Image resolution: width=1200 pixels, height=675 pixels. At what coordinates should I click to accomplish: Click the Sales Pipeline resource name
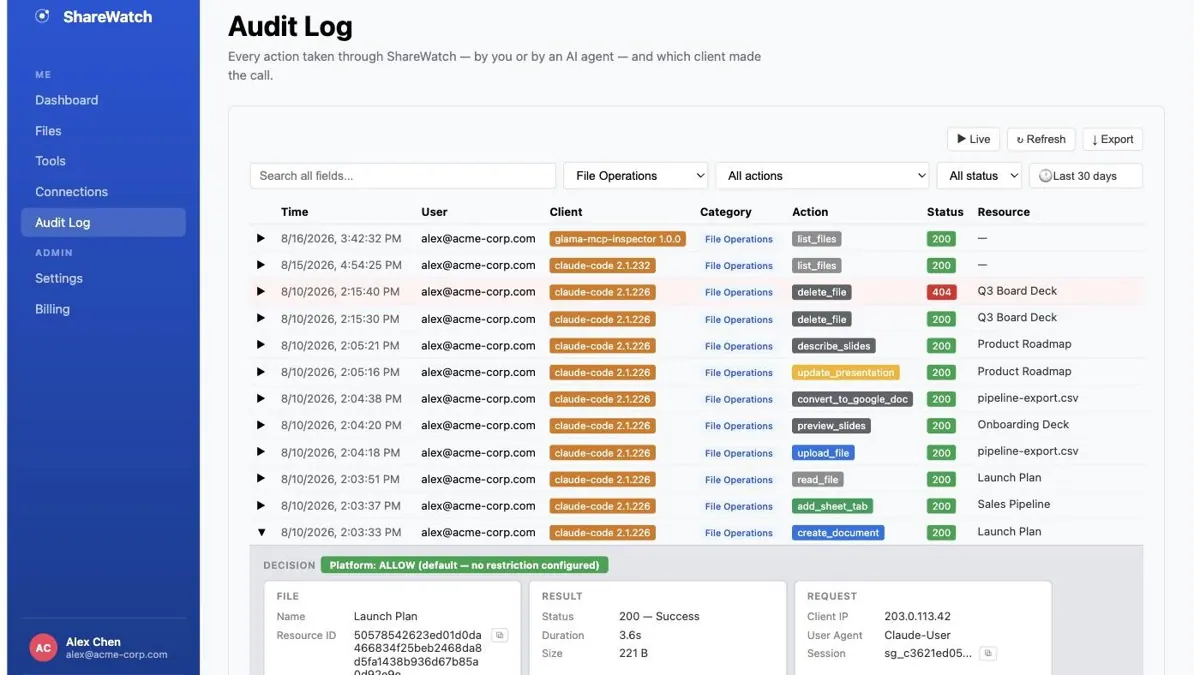click(x=1013, y=505)
